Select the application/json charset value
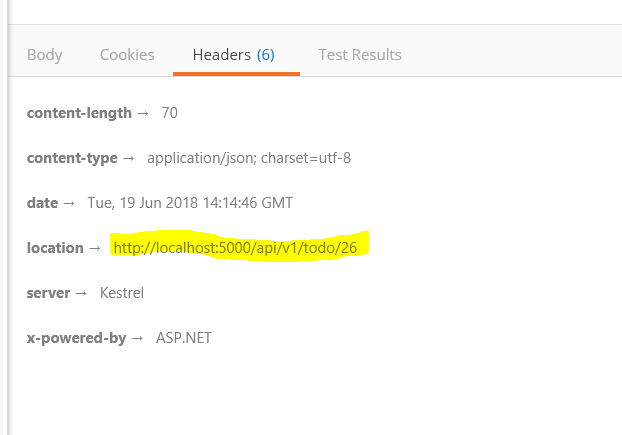Image resolution: width=622 pixels, height=435 pixels. 249,158
